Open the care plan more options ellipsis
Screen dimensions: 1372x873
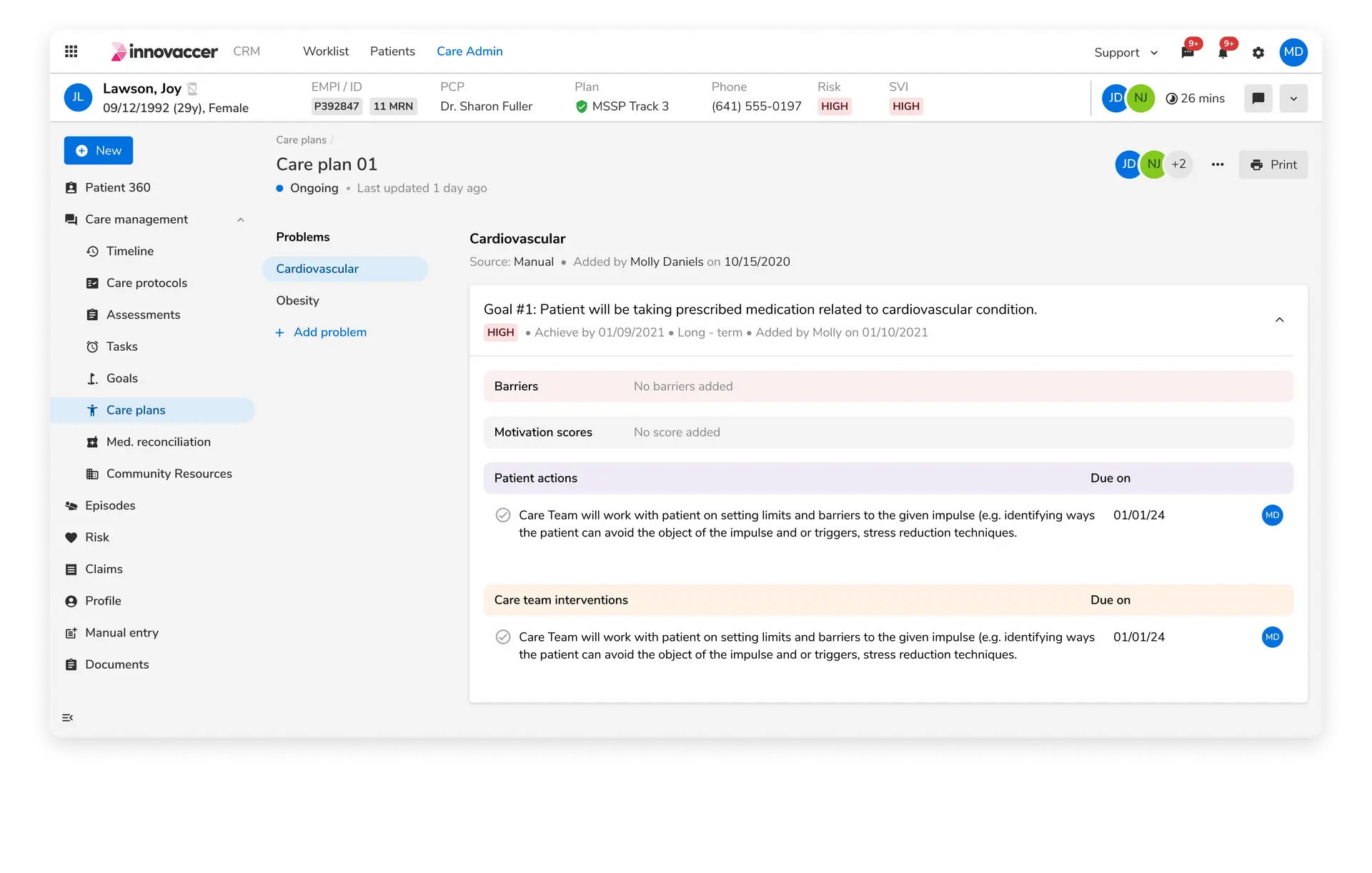(1218, 164)
